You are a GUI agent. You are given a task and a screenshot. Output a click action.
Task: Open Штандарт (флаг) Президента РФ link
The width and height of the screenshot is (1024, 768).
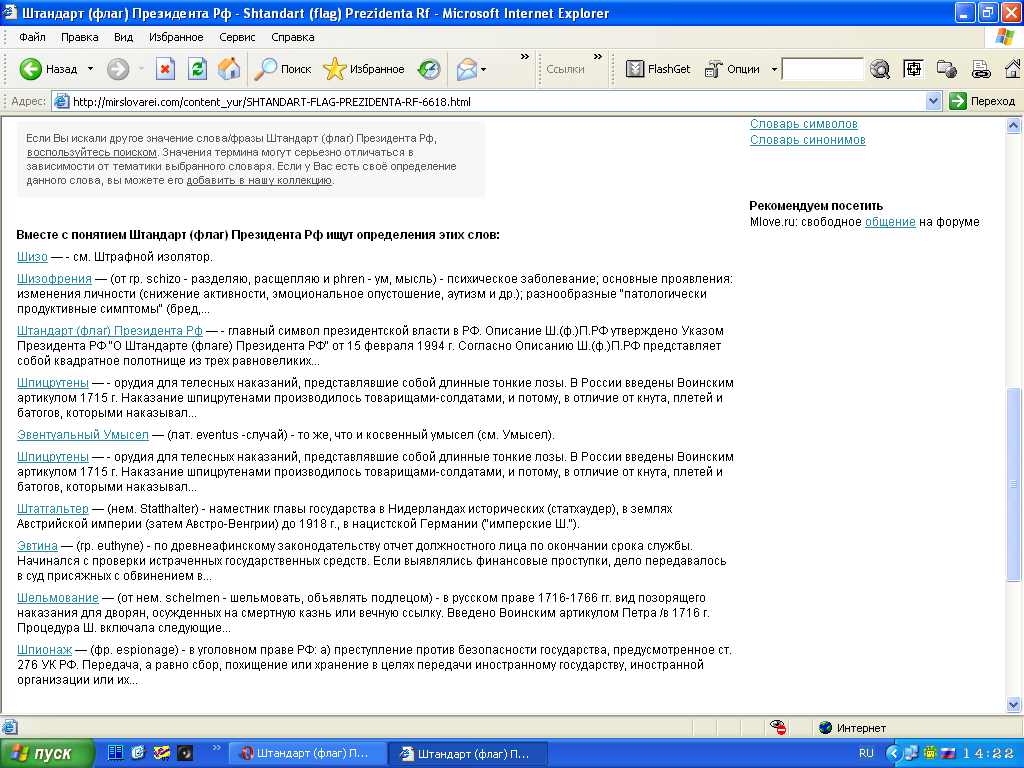click(110, 331)
